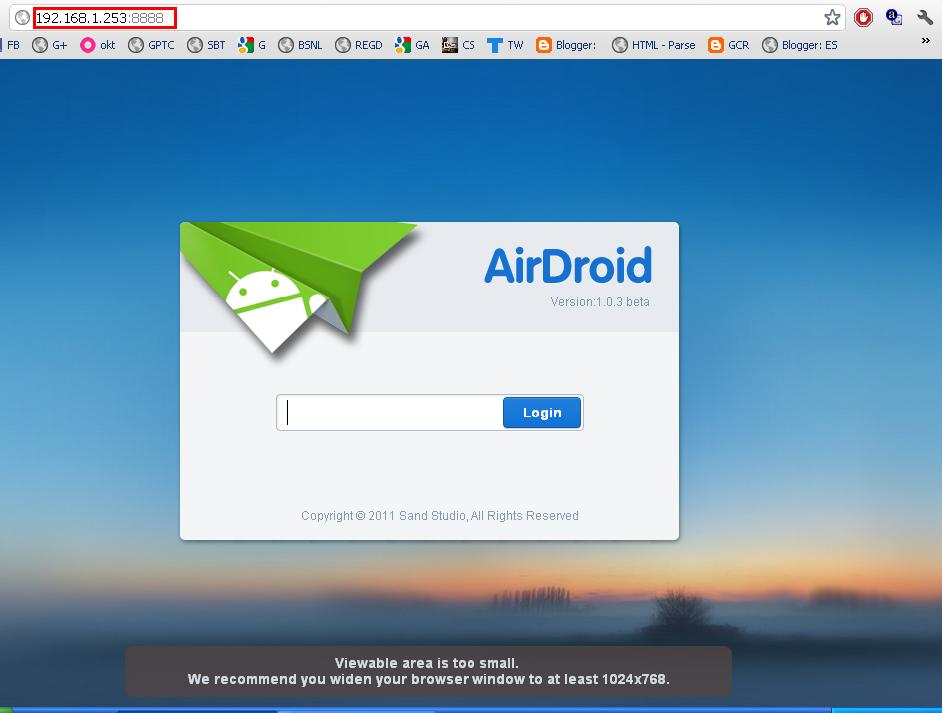Image resolution: width=942 pixels, height=713 pixels.
Task: Open the translate extension icon
Action: tap(894, 17)
